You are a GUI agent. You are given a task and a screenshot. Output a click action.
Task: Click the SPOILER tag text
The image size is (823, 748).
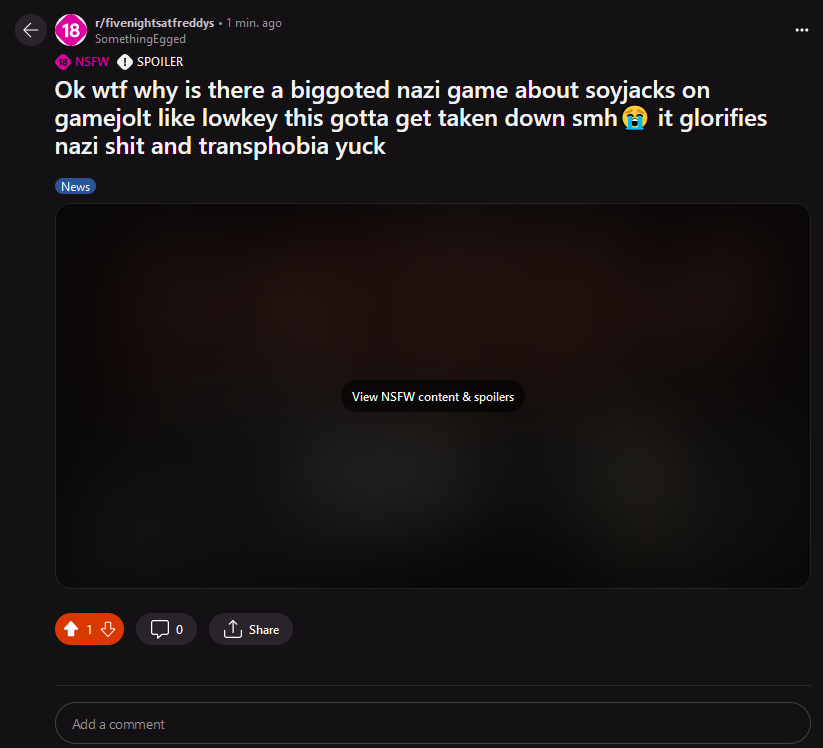pos(160,62)
